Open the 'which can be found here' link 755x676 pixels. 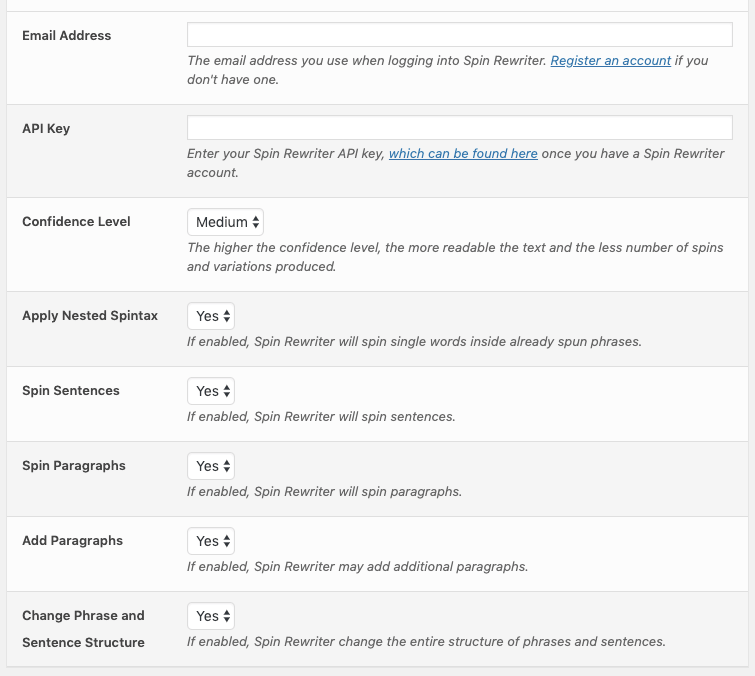463,154
